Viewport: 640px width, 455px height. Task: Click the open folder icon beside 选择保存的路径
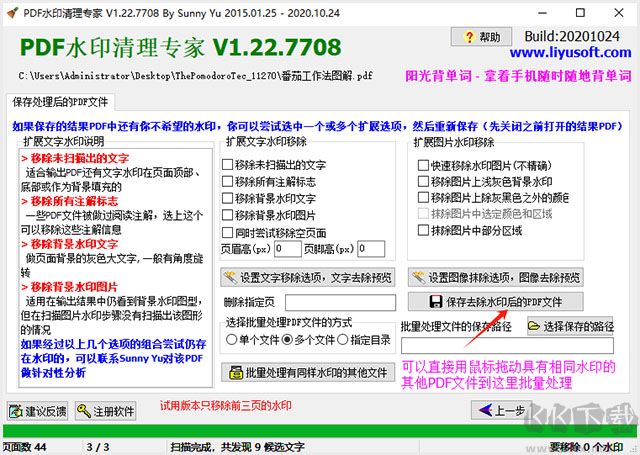click(533, 326)
